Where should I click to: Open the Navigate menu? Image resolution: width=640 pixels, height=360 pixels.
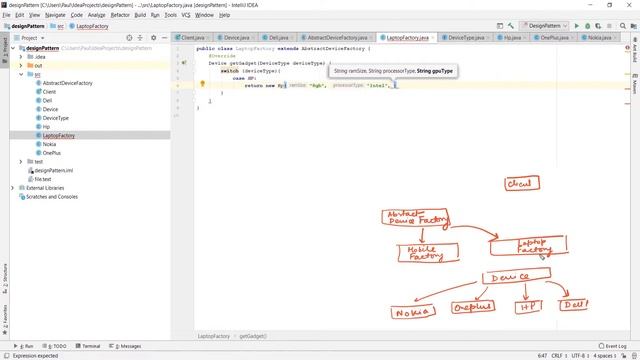pyautogui.click(x=55, y=15)
